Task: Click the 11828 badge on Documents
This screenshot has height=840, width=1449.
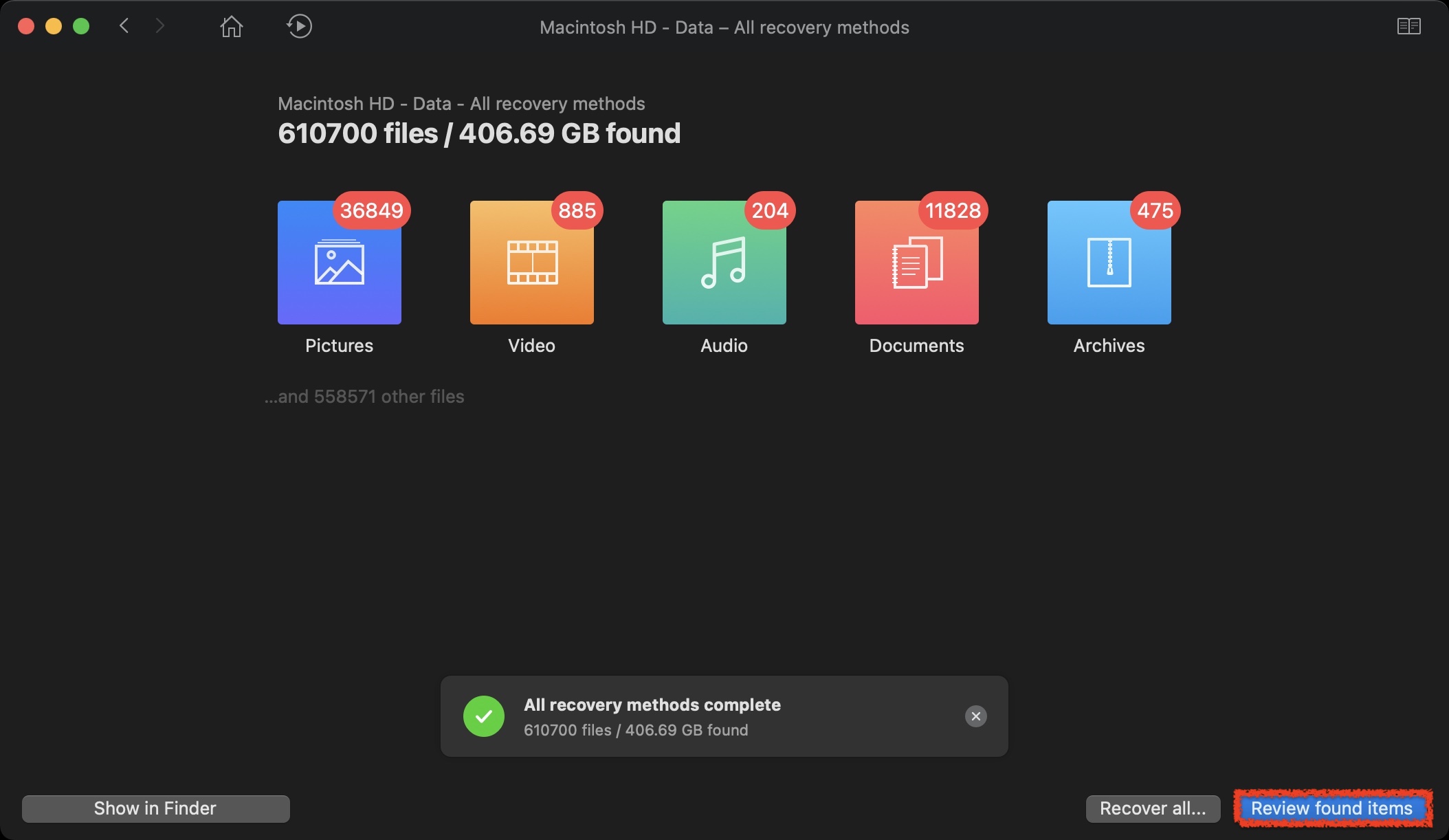Action: click(x=953, y=210)
